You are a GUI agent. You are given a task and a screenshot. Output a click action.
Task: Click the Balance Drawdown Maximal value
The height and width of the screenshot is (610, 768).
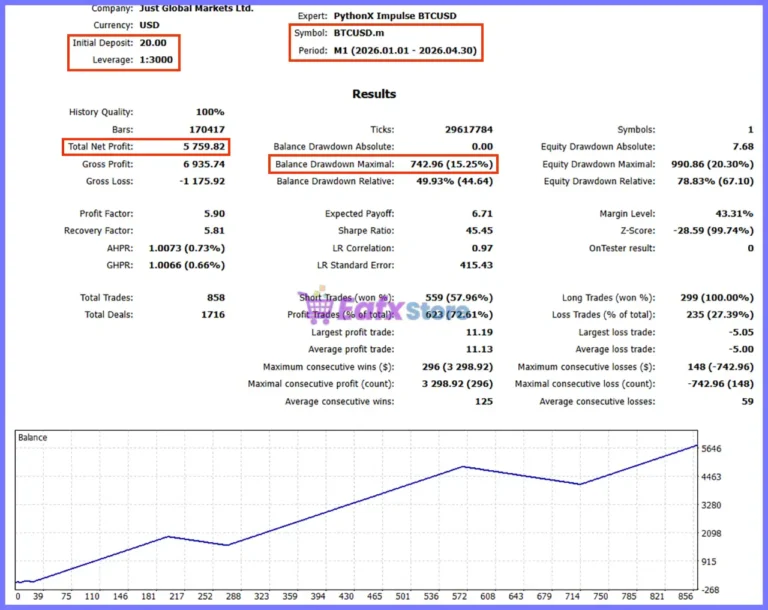point(452,164)
